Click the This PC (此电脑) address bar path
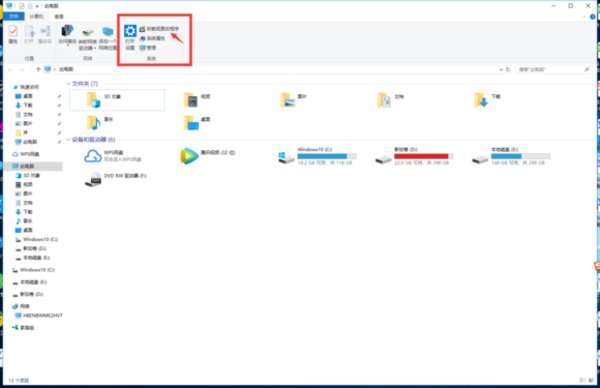 tap(66, 69)
